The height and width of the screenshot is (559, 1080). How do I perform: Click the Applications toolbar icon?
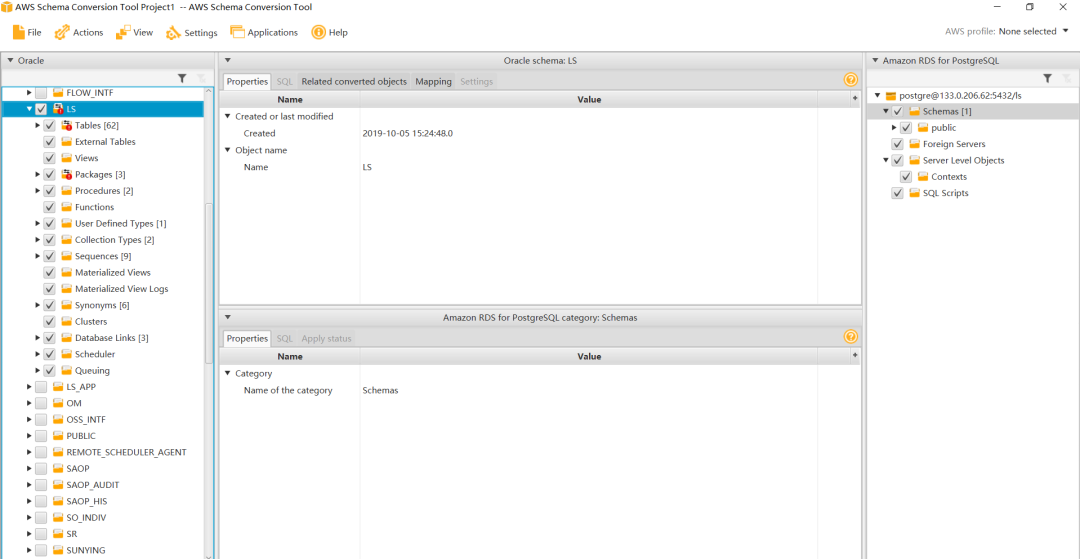(237, 32)
